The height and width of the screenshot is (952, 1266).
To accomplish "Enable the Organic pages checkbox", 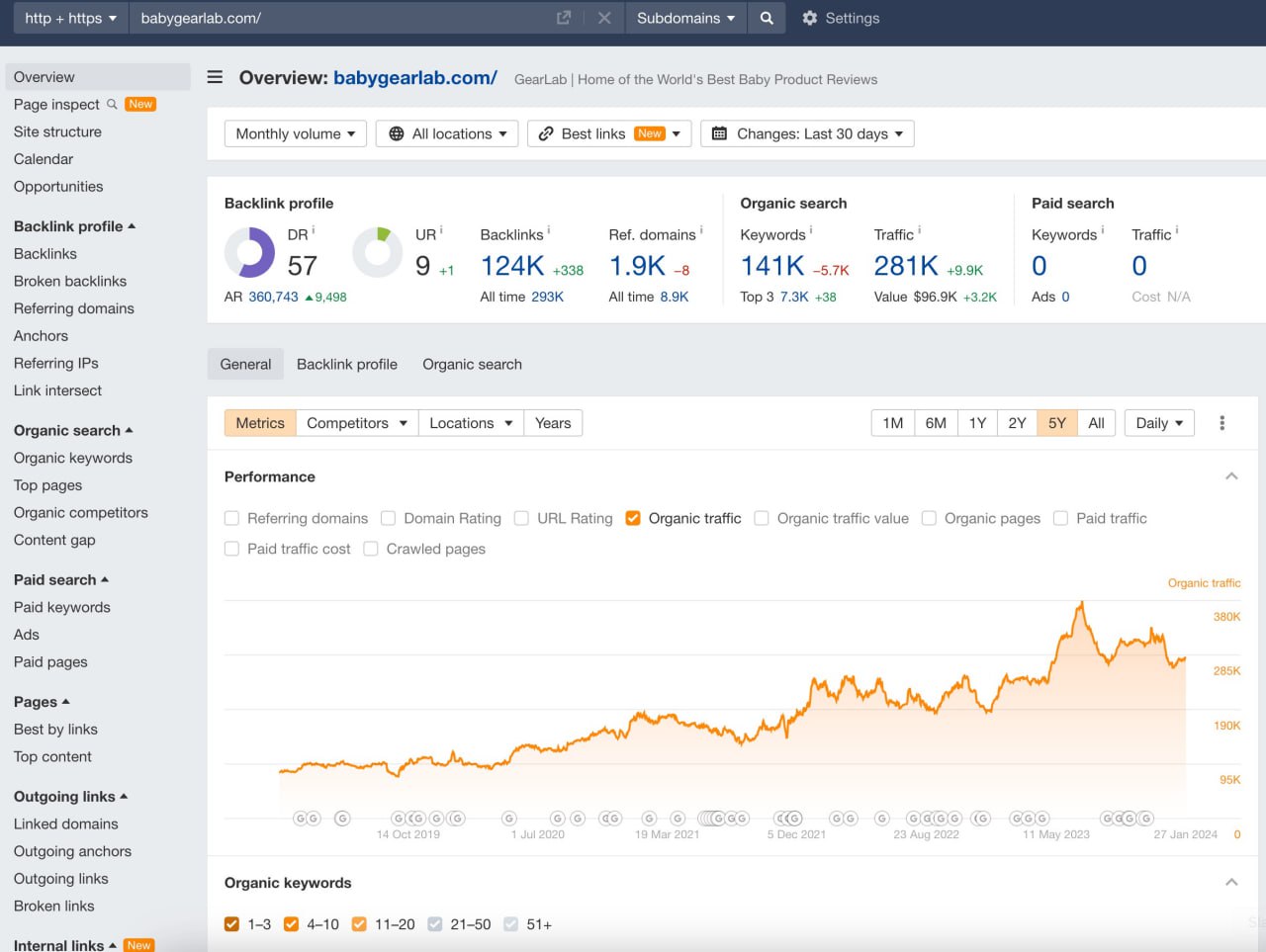I will tap(929, 518).
